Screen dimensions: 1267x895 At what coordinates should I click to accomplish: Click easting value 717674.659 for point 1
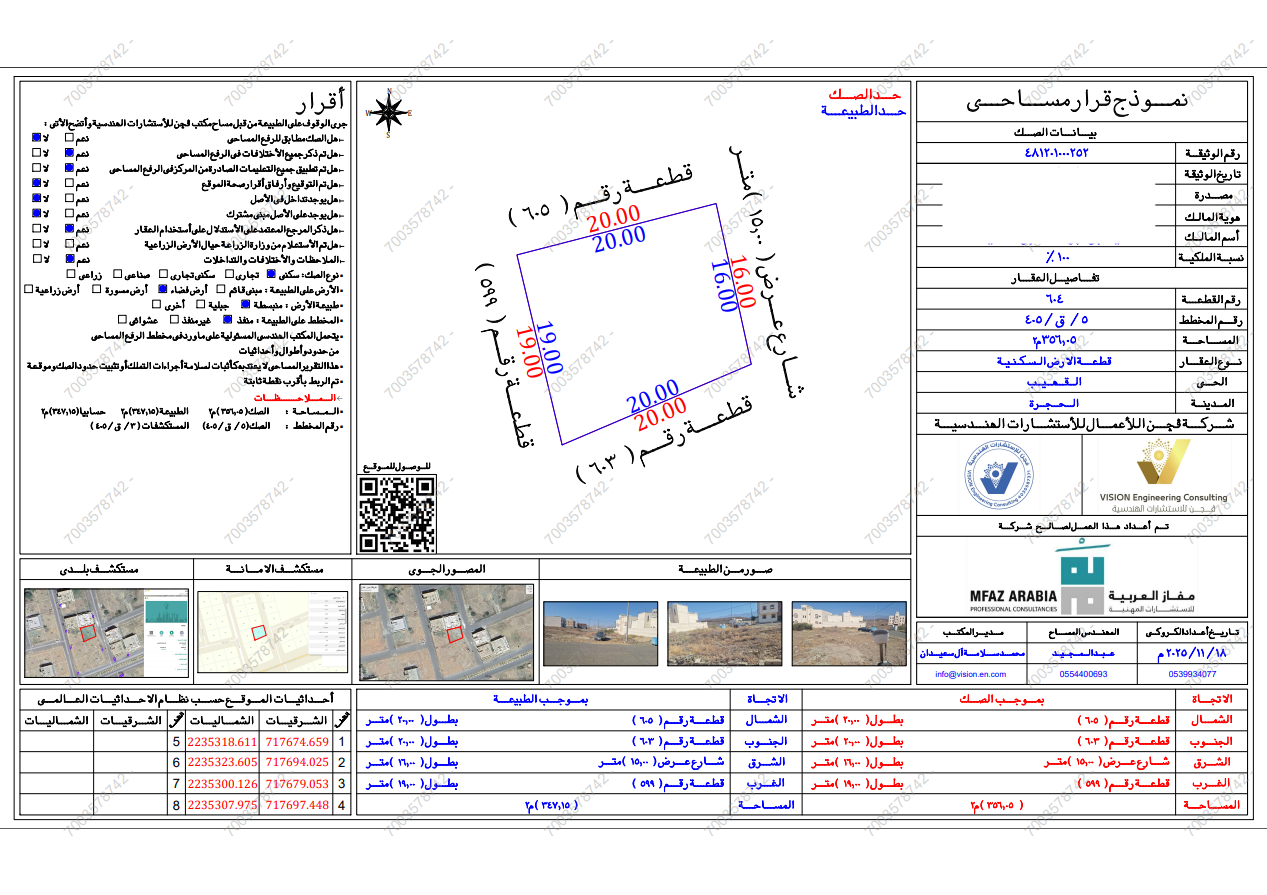(299, 742)
